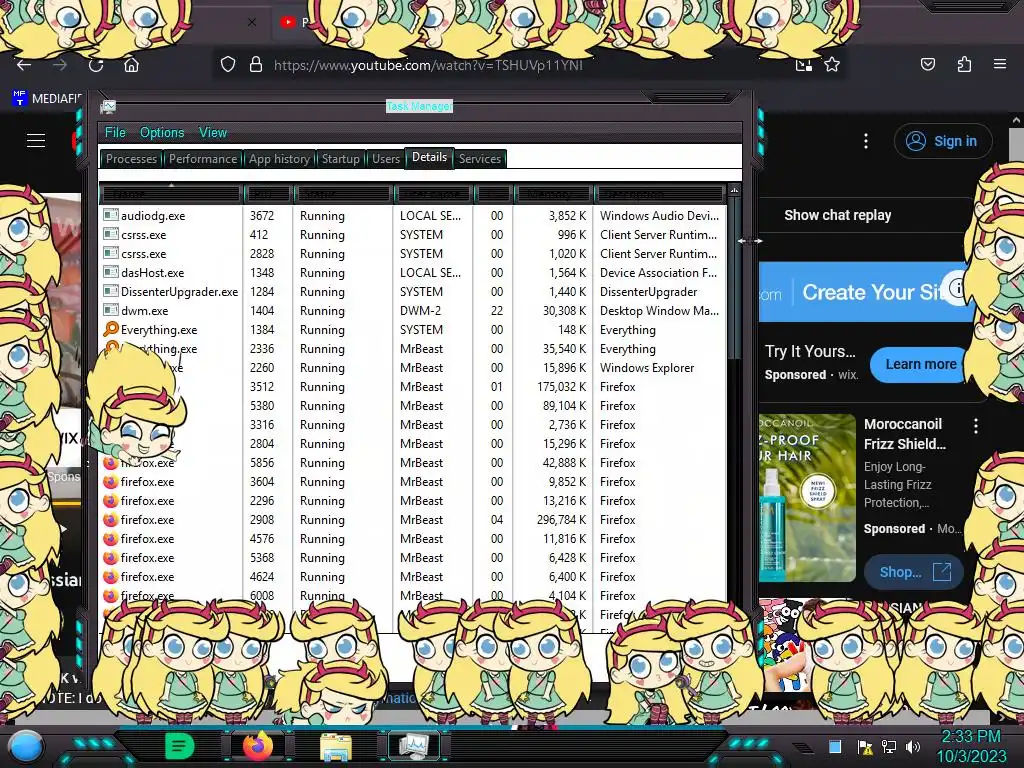The width and height of the screenshot is (1024, 768).
Task: Switch to the Performance tab
Action: click(203, 159)
